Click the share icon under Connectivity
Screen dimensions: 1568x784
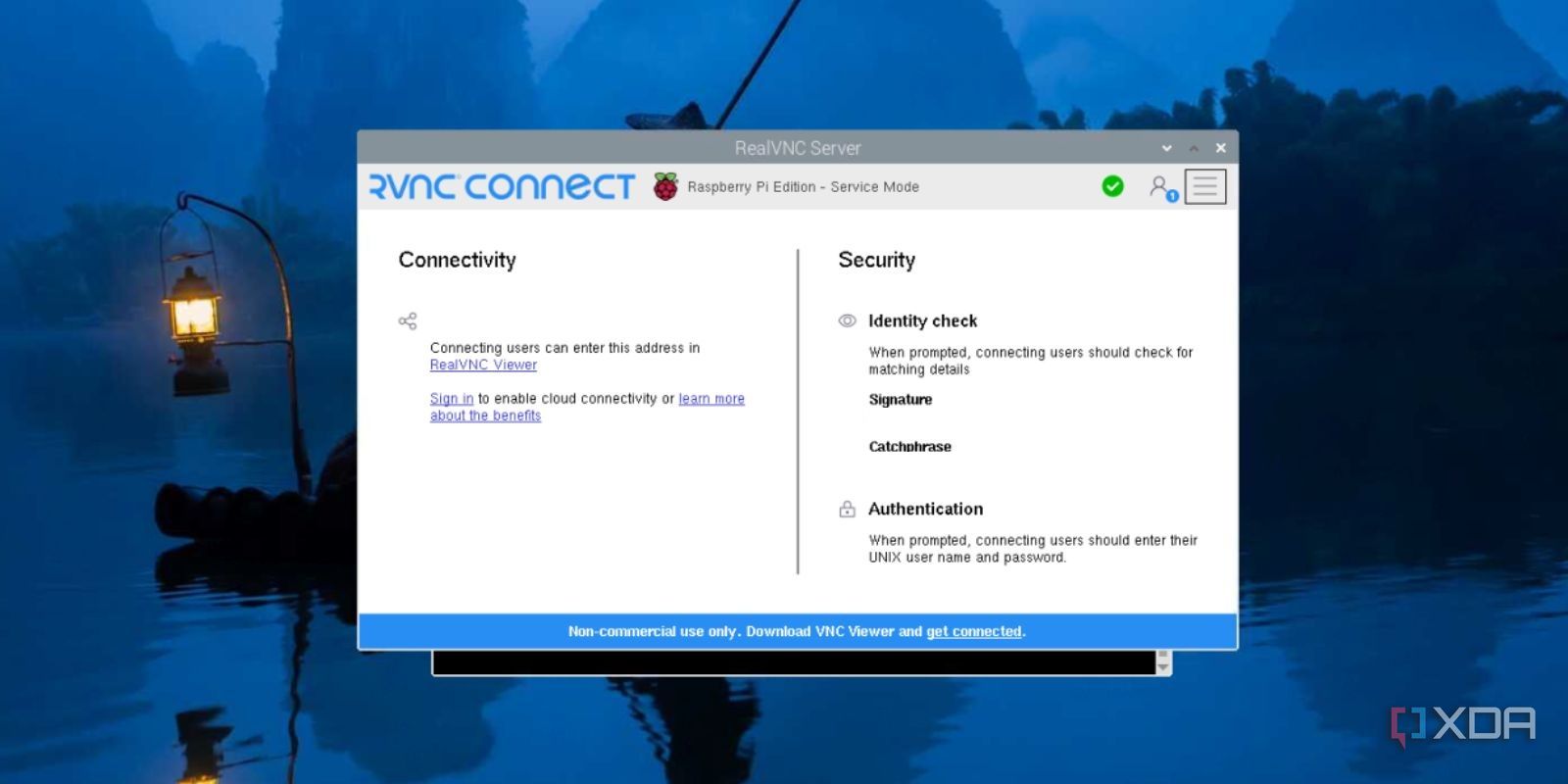pos(408,320)
